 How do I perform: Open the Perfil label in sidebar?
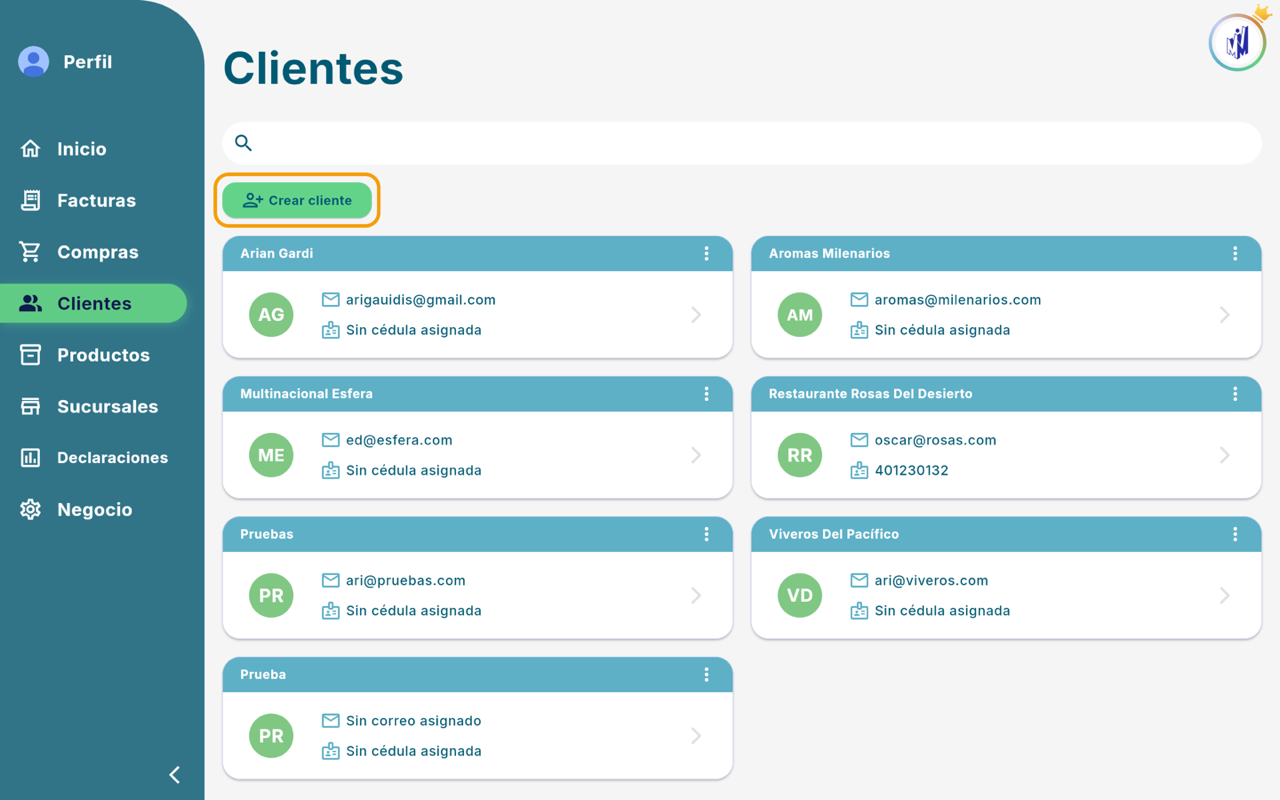[88, 62]
